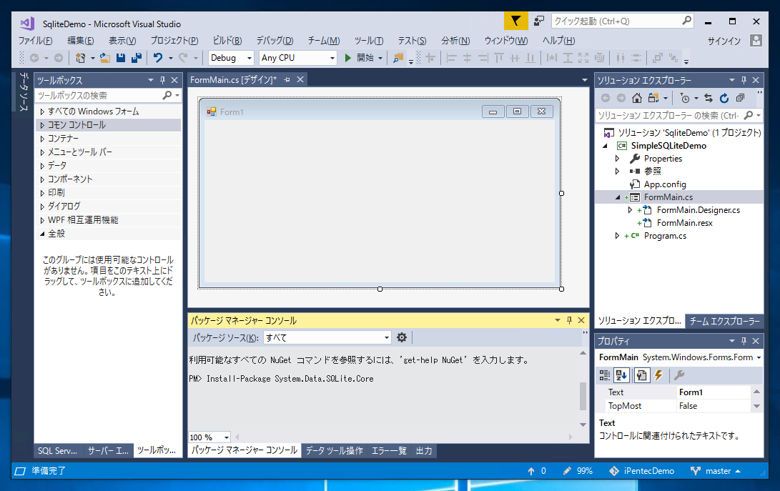
Task: Click the New Project toolbar icon
Action: tap(80, 58)
